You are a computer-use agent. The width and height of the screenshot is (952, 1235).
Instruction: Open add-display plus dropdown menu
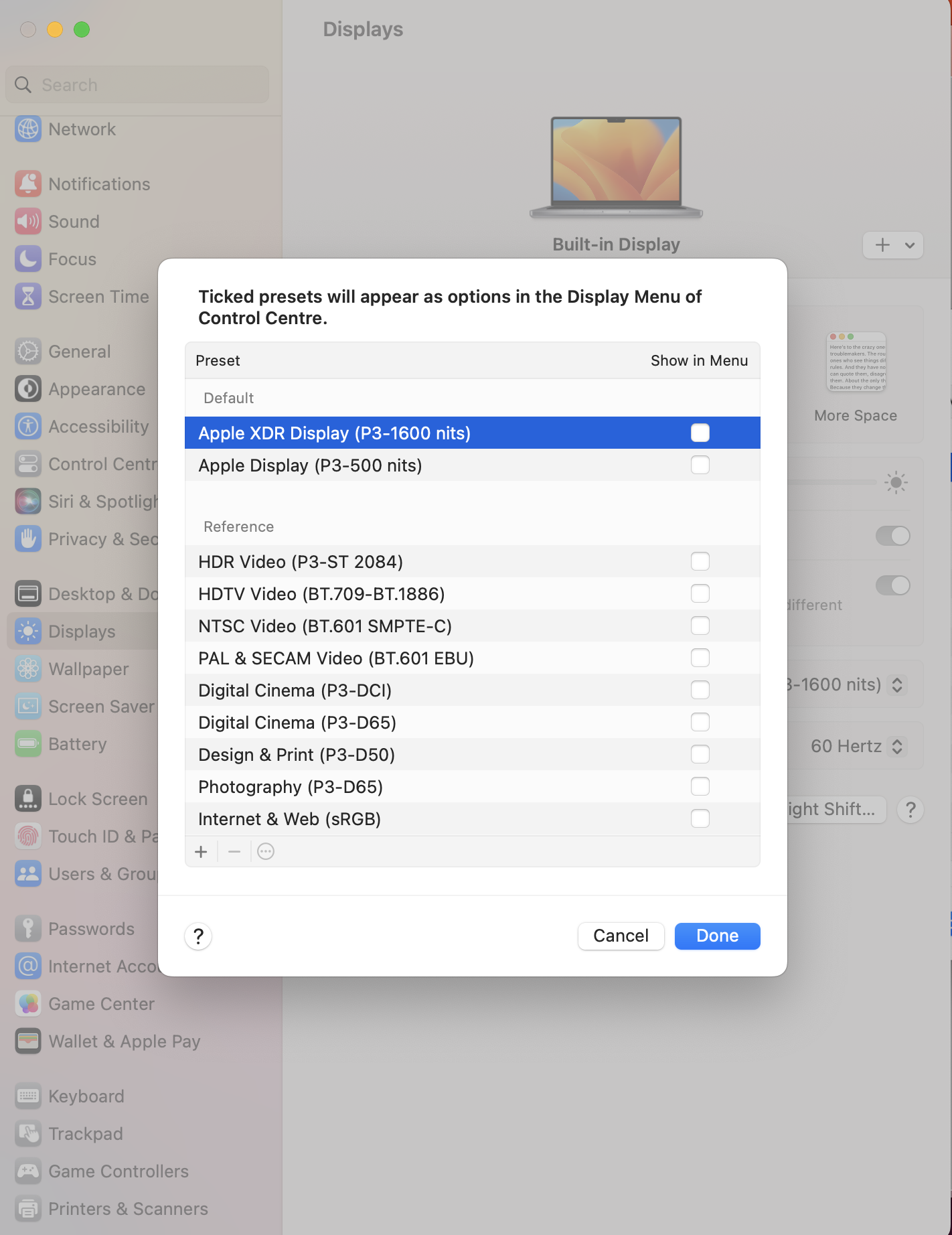[893, 245]
